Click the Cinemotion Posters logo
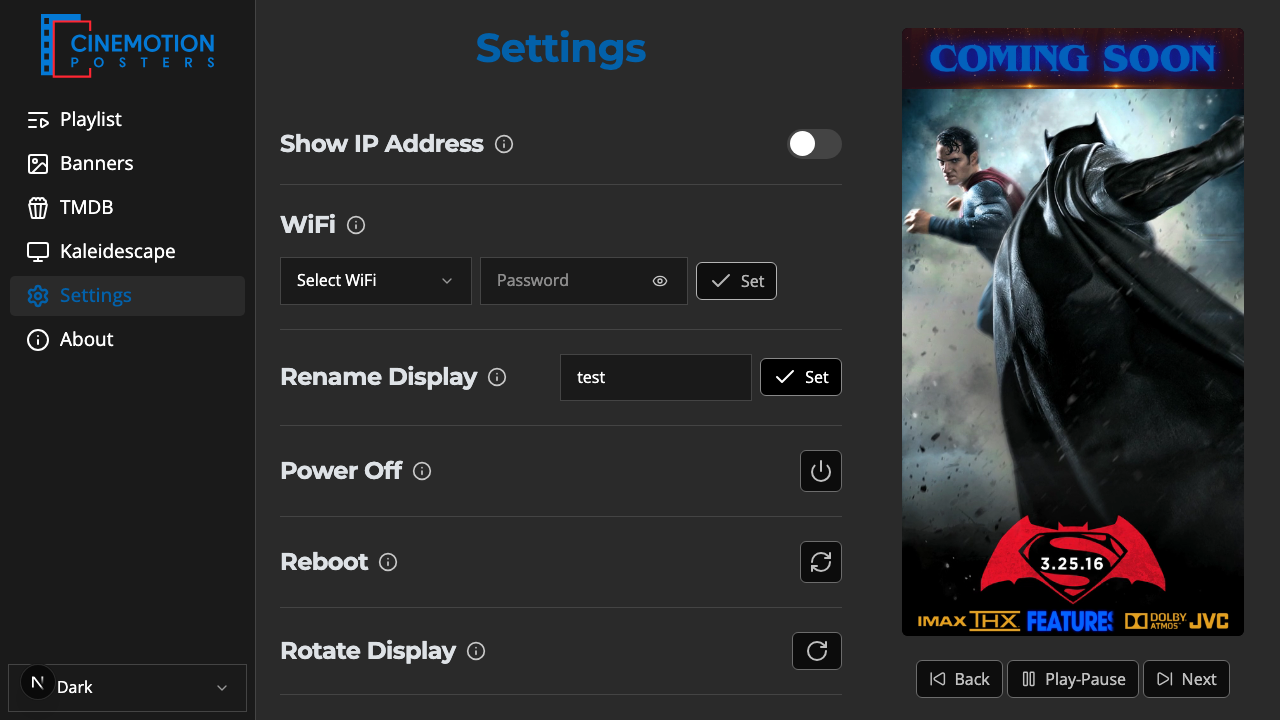The width and height of the screenshot is (1280, 720). tap(127, 45)
